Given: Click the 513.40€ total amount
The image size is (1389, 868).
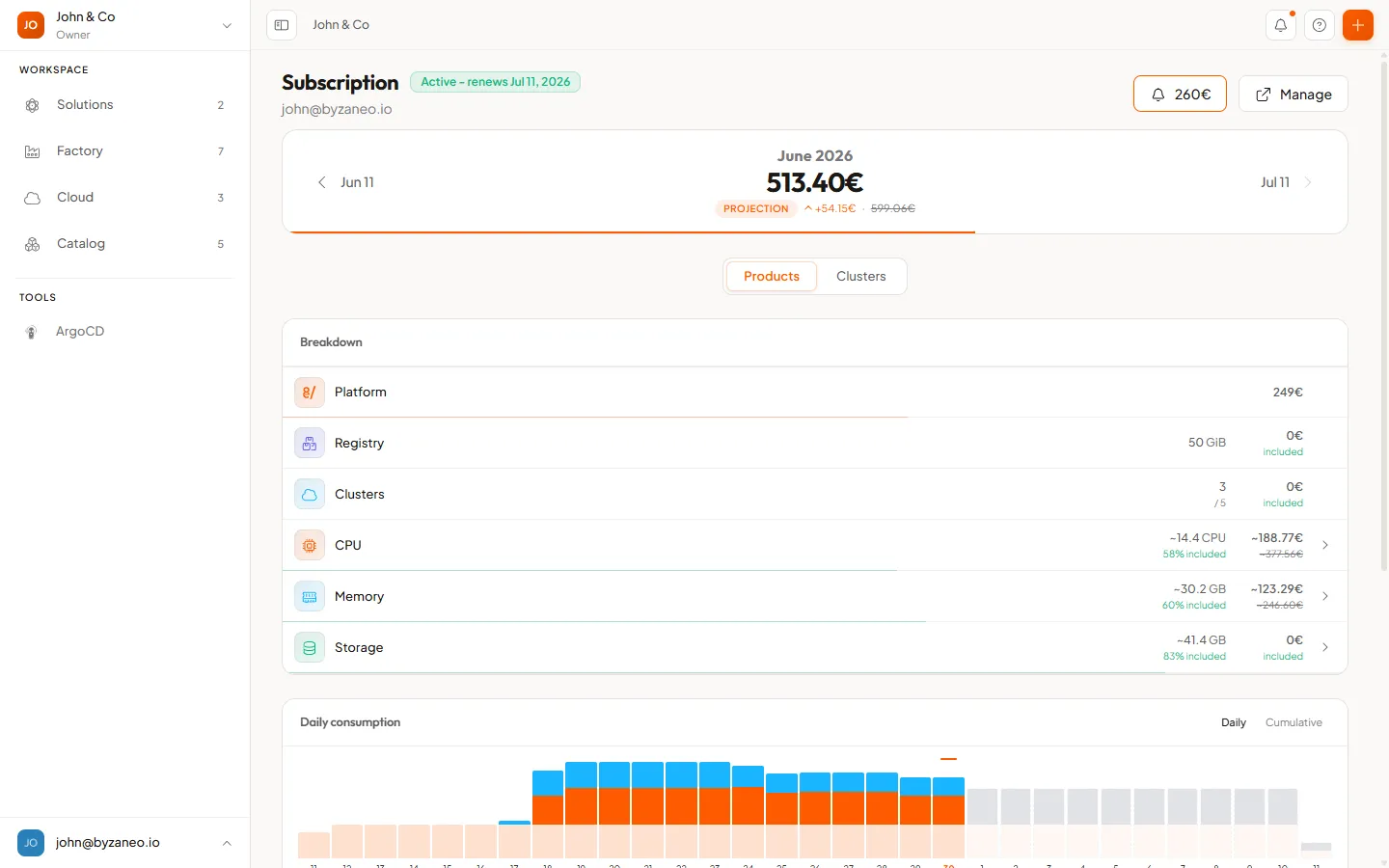Looking at the screenshot, I should pos(815,182).
